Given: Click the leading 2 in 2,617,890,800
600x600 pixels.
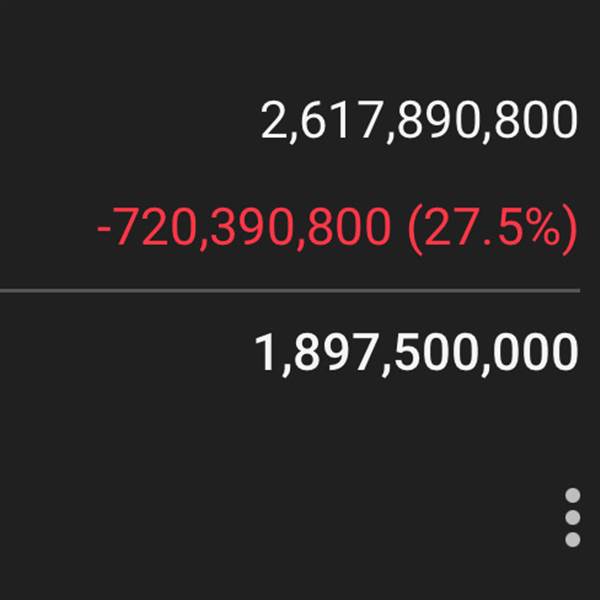Looking at the screenshot, I should [x=273, y=119].
